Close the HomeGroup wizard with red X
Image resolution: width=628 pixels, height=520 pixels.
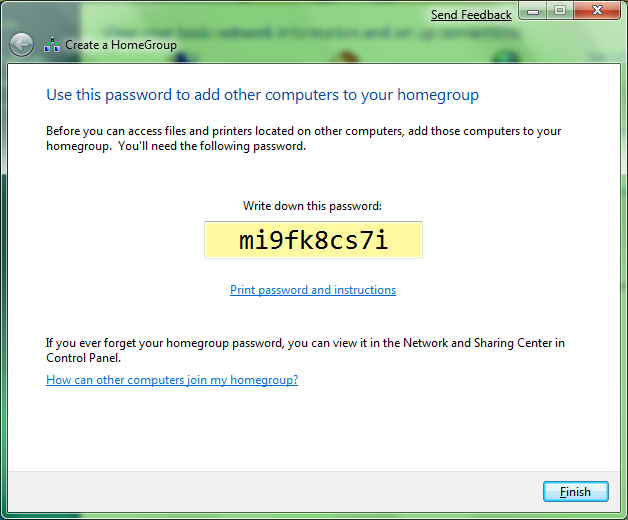point(597,11)
